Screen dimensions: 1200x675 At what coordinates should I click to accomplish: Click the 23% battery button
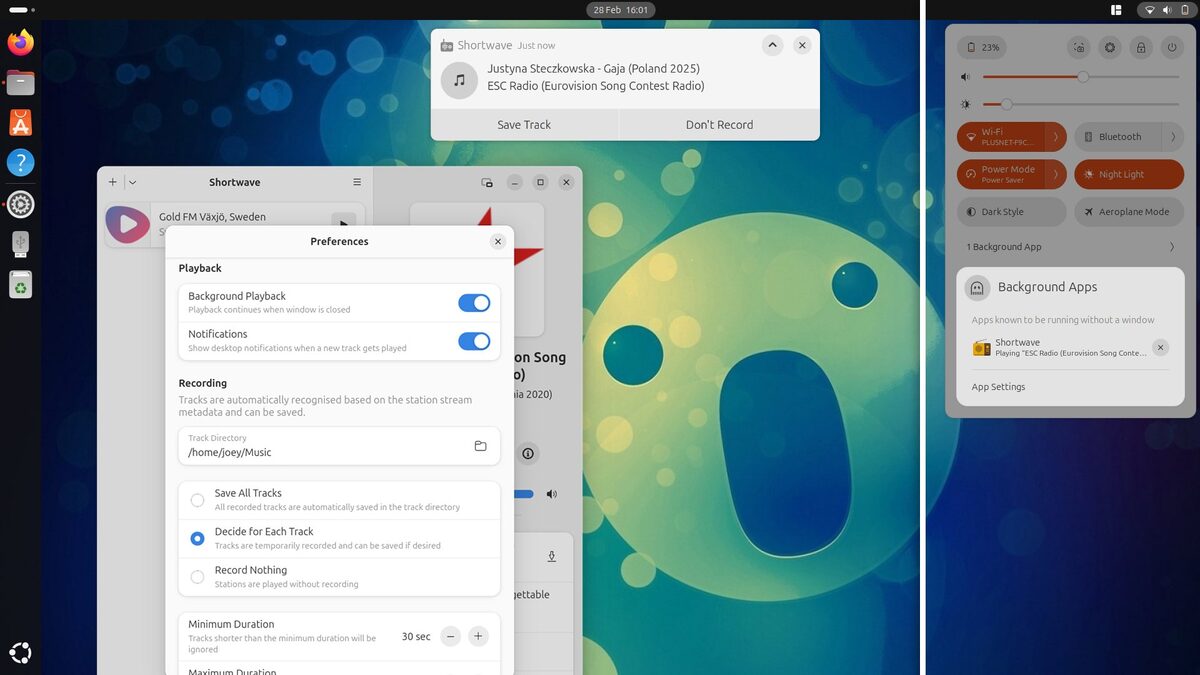(981, 47)
